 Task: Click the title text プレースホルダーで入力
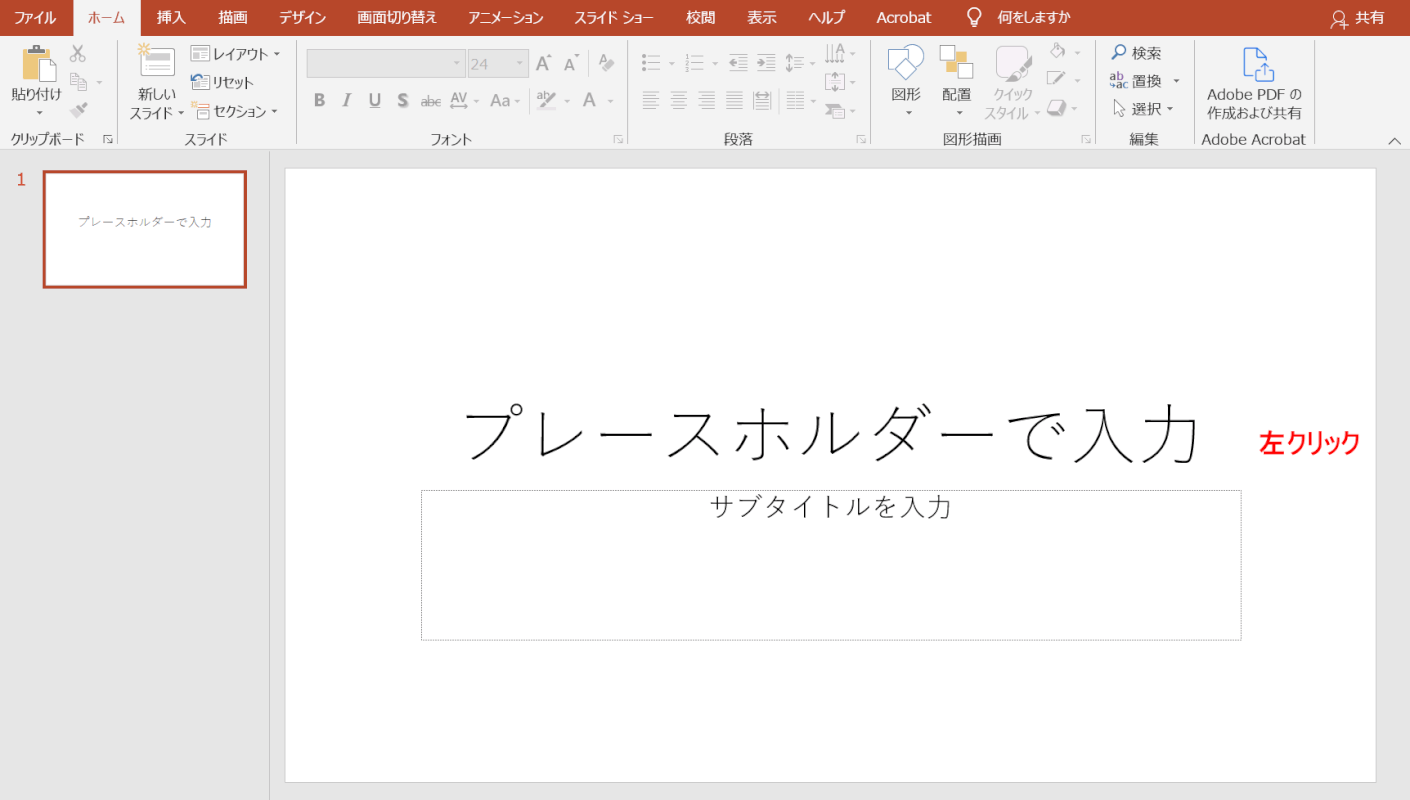[830, 433]
